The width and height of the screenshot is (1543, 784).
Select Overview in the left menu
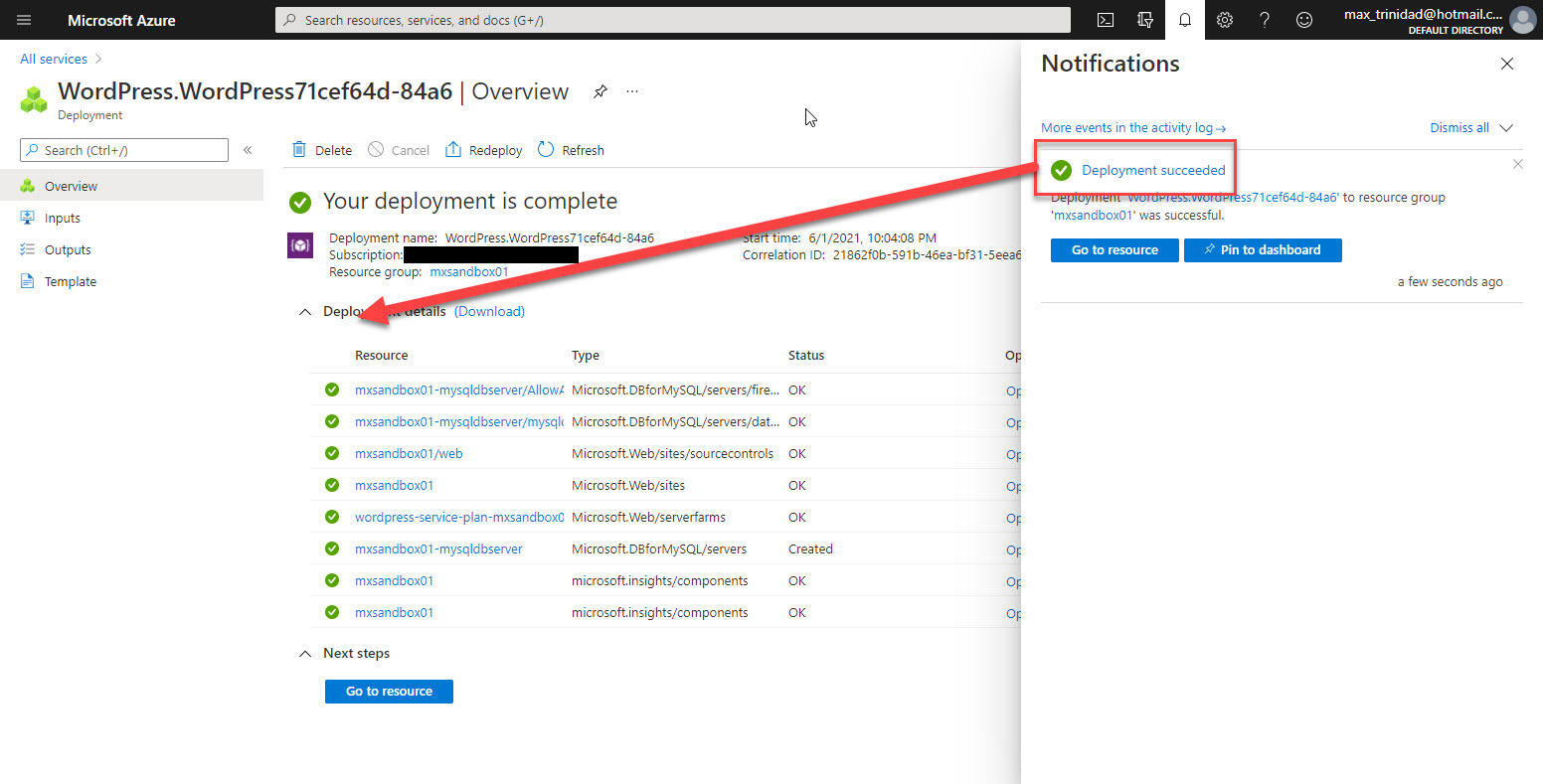[131, 186]
